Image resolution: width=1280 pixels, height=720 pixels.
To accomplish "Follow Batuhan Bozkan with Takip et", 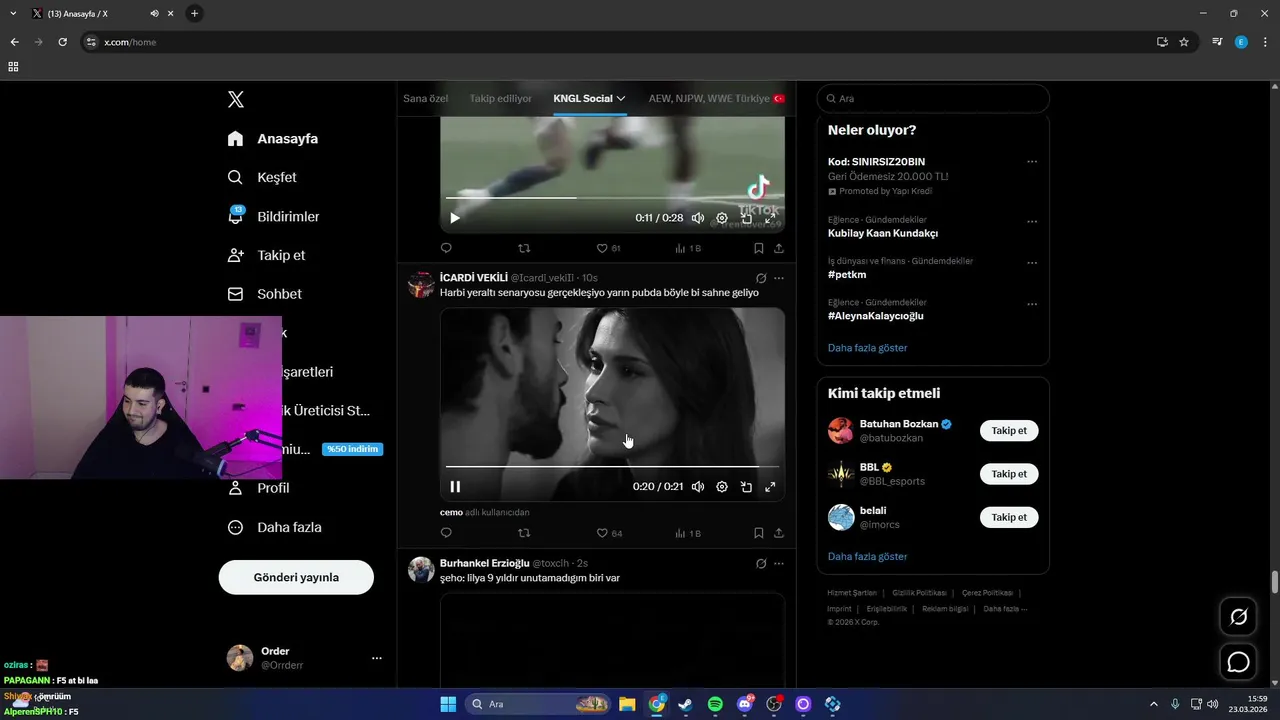I will 1009,431.
